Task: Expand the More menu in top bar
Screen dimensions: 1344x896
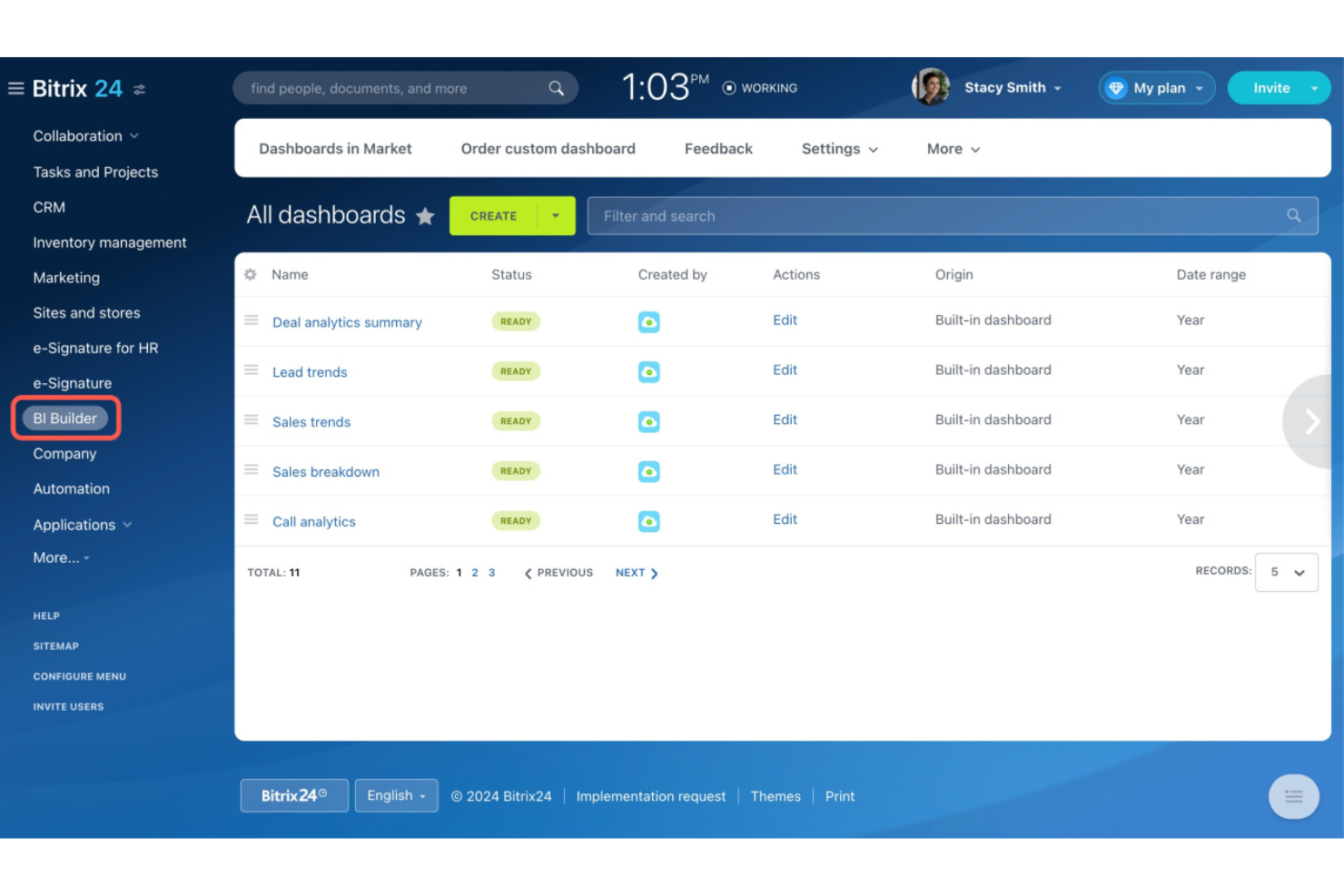Action: click(x=953, y=149)
